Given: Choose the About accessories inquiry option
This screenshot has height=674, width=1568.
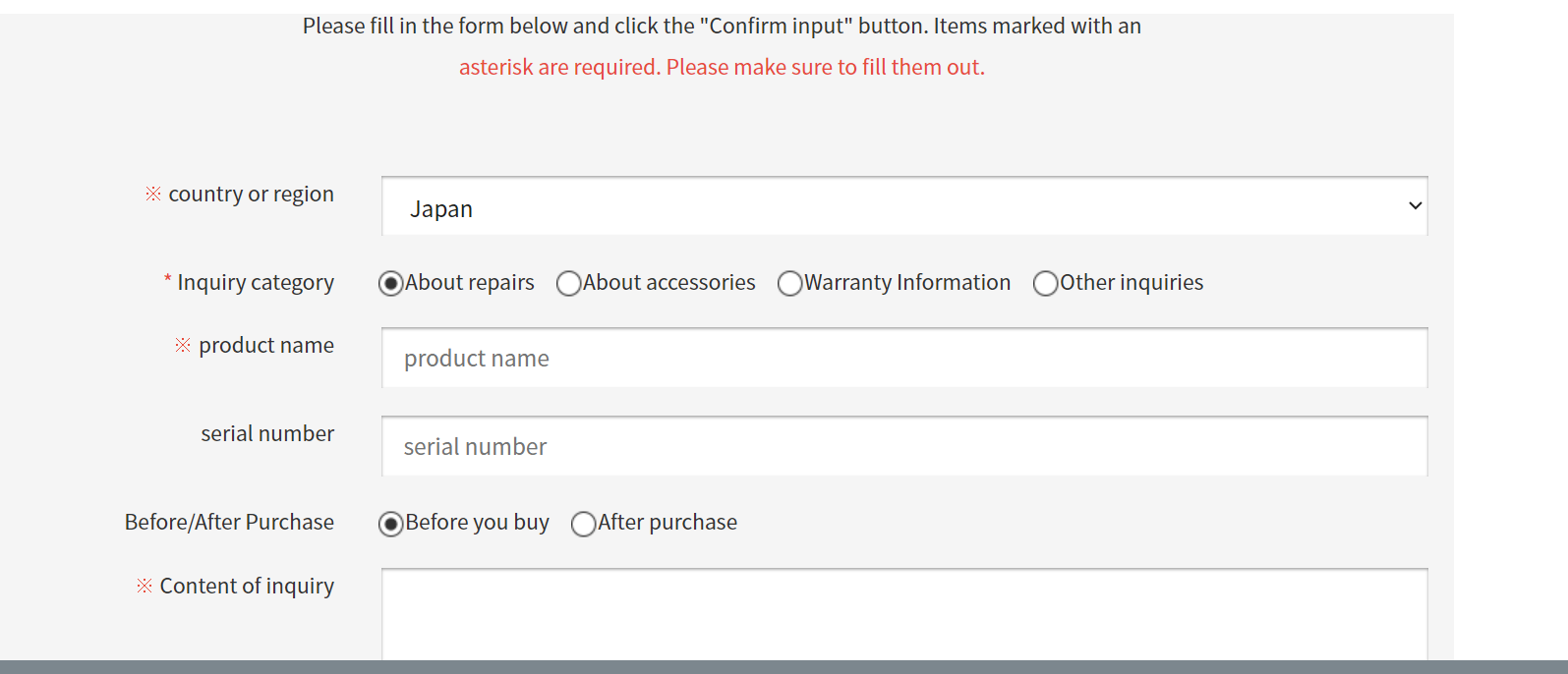Looking at the screenshot, I should 569,284.
